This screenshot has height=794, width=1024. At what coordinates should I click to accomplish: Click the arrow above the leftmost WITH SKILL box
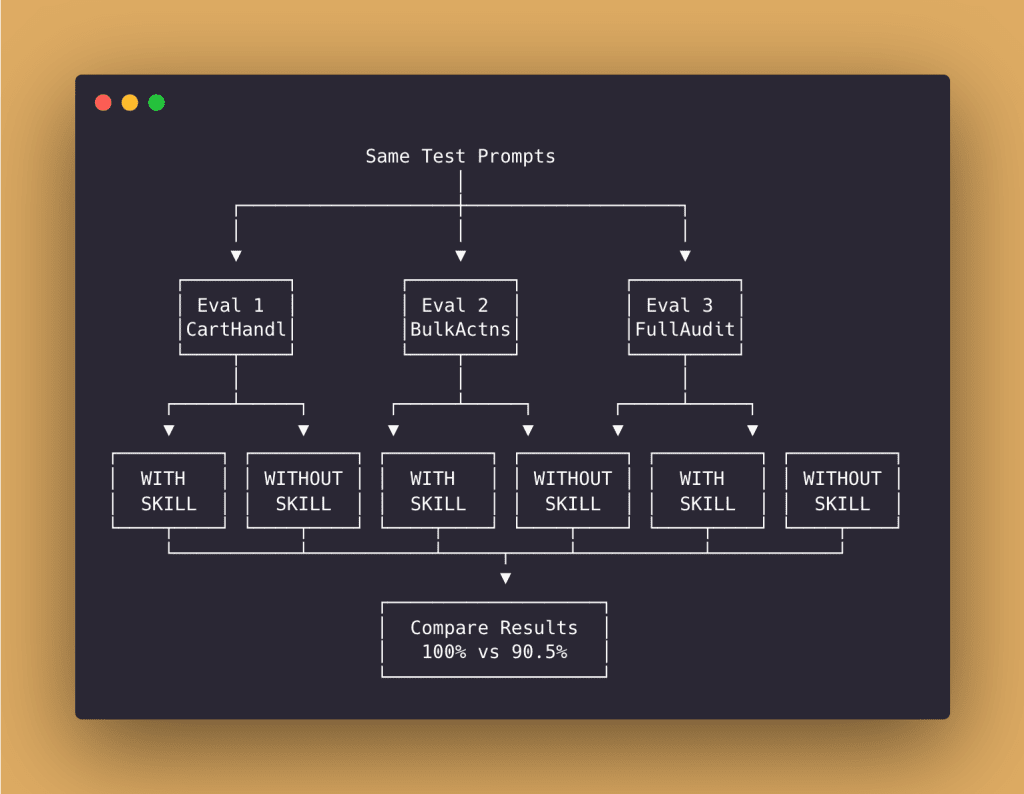[x=169, y=430]
